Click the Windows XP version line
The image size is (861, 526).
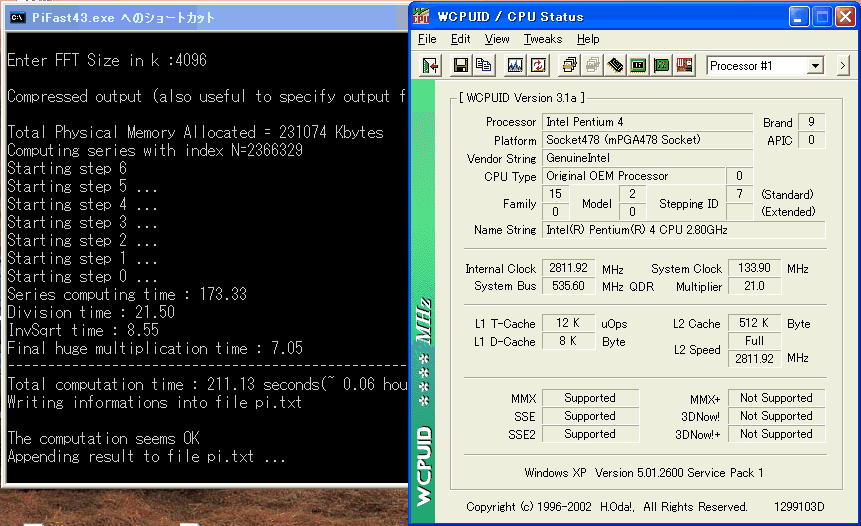[x=644, y=473]
